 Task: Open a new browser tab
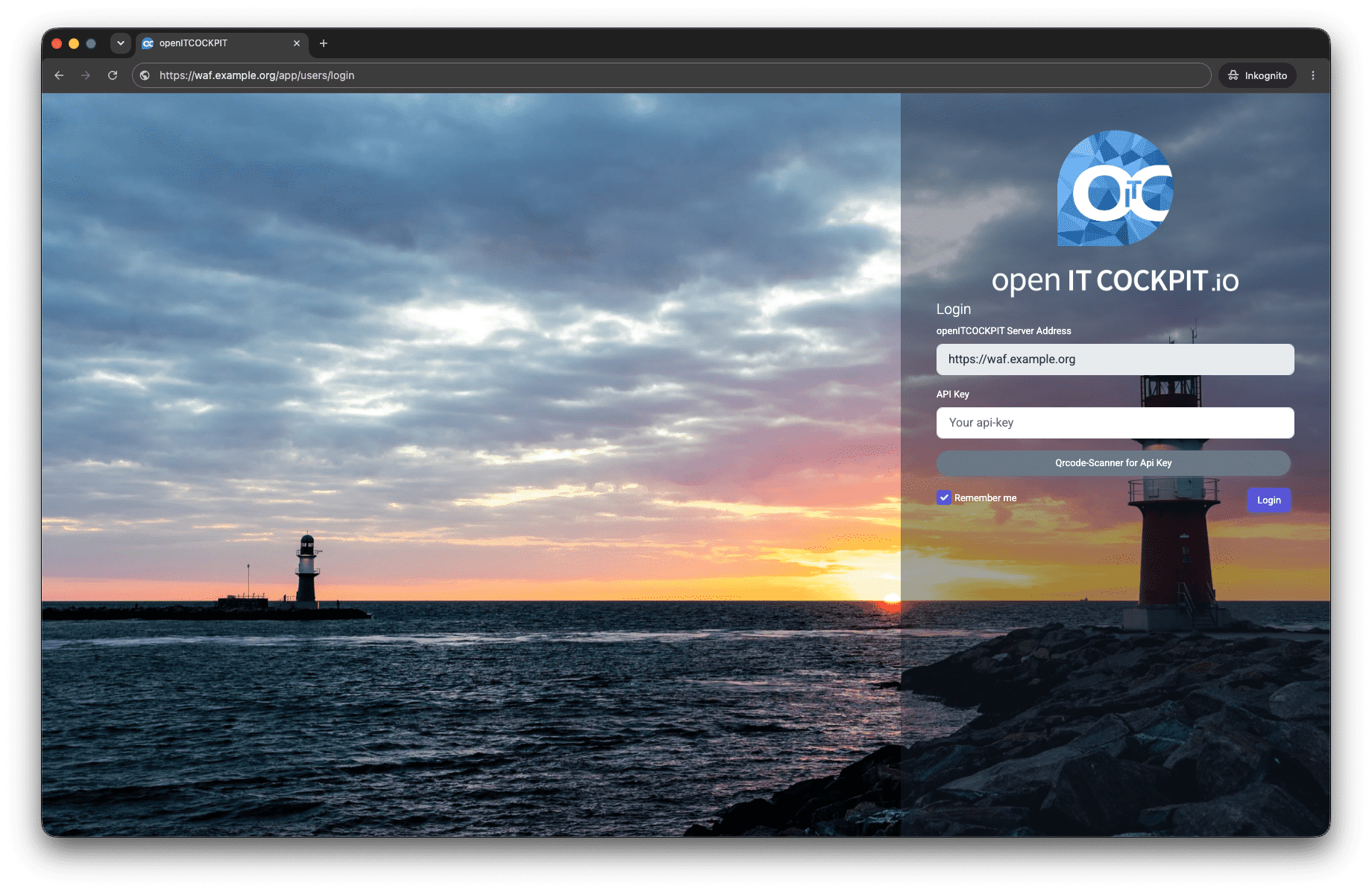324,43
